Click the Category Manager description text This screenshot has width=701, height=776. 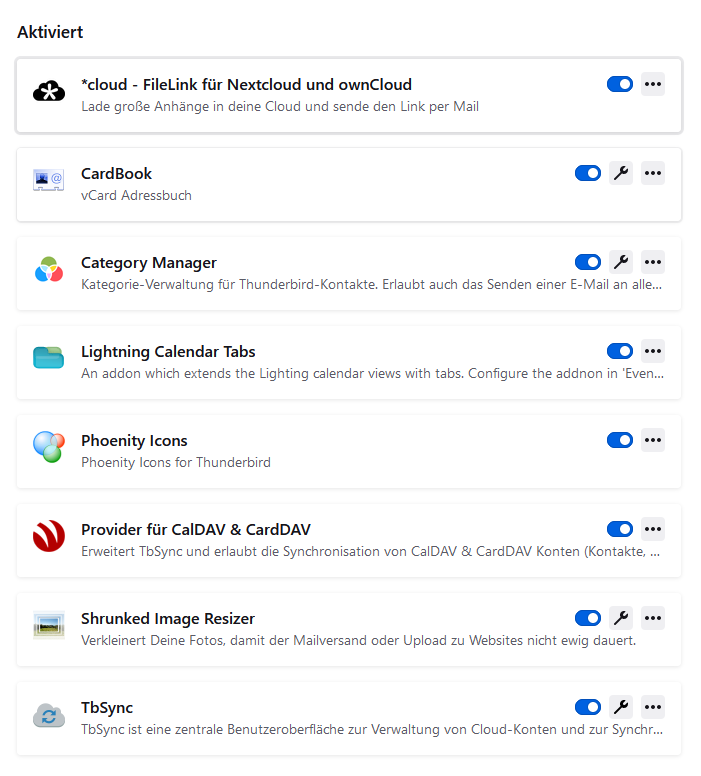370,284
